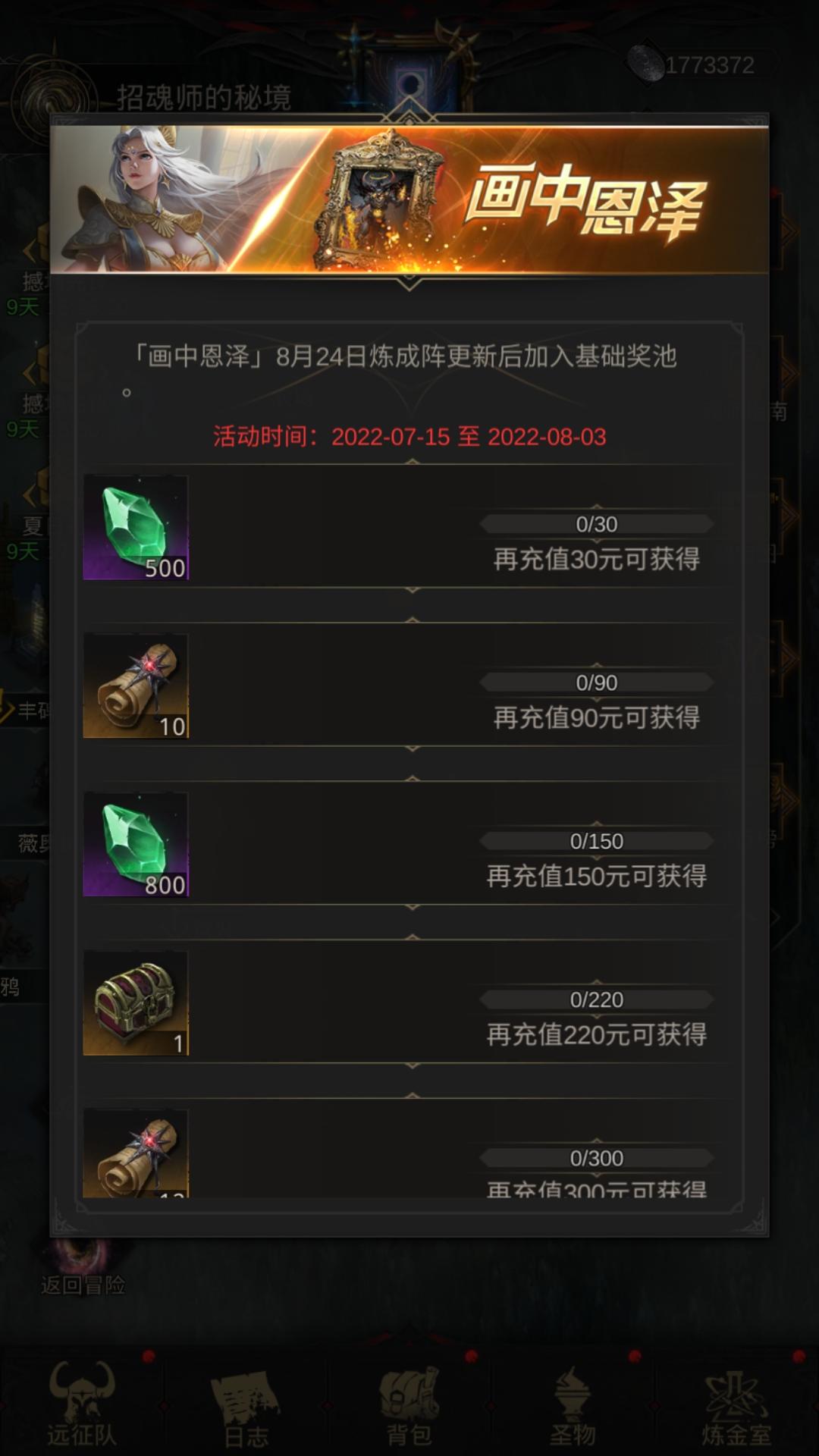Open 远征队 from the bottom navigation
The image size is (819, 1456).
tap(82, 1403)
